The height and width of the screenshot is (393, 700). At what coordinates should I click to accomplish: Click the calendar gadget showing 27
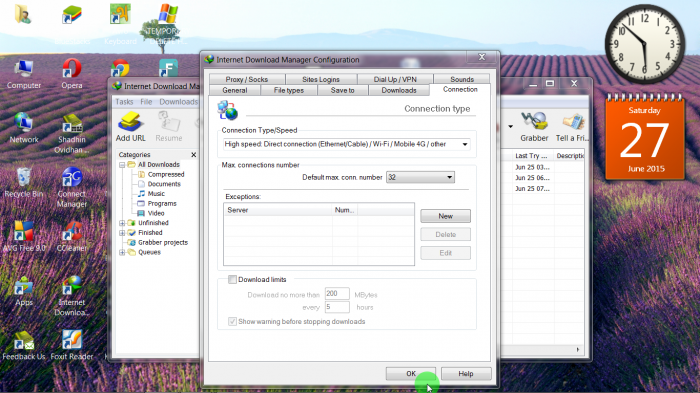point(645,136)
